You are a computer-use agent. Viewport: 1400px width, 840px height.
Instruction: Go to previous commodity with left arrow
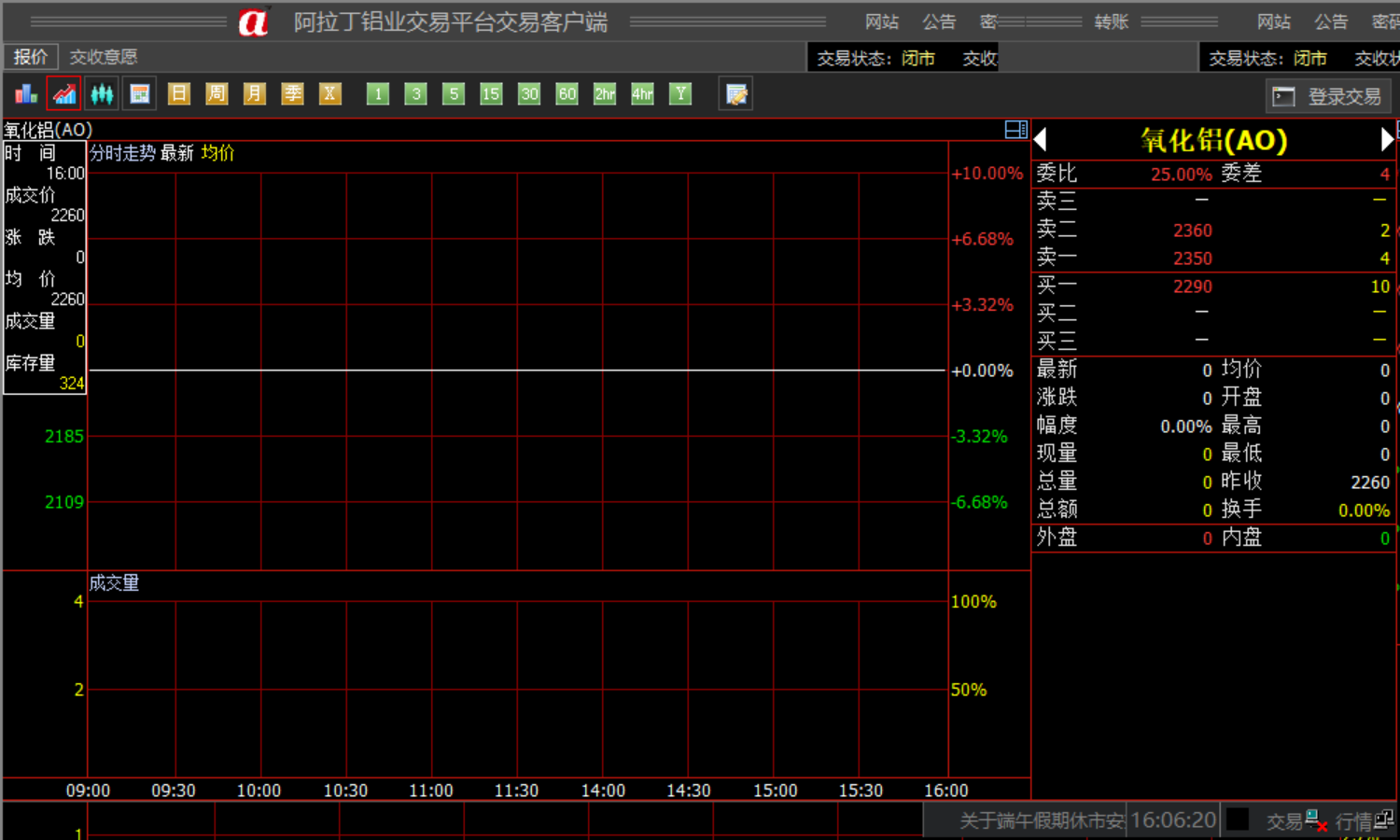click(1041, 140)
